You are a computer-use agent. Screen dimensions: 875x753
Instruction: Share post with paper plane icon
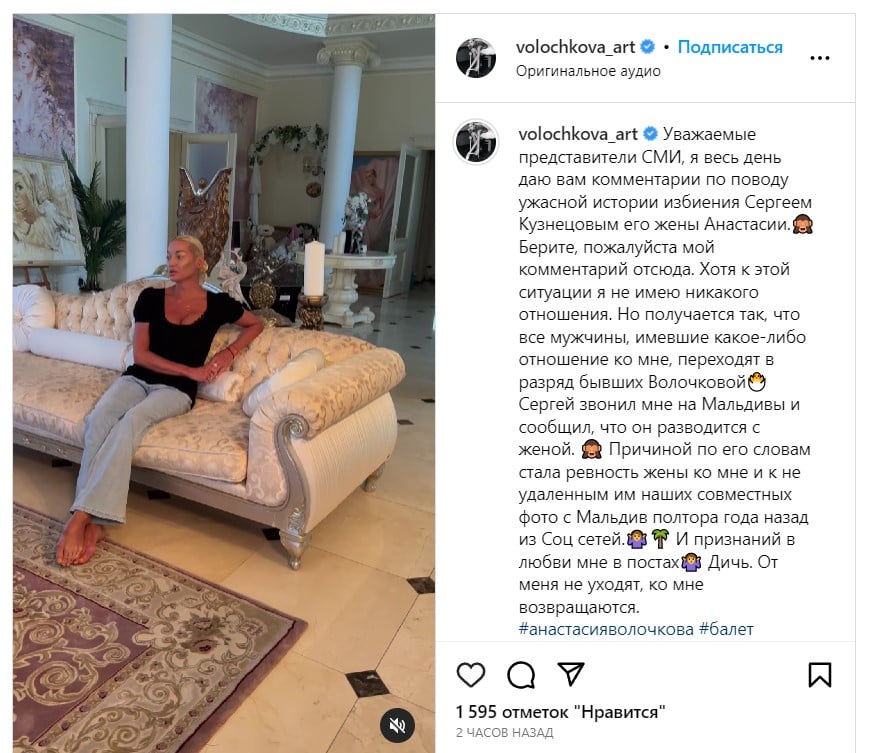click(x=570, y=674)
